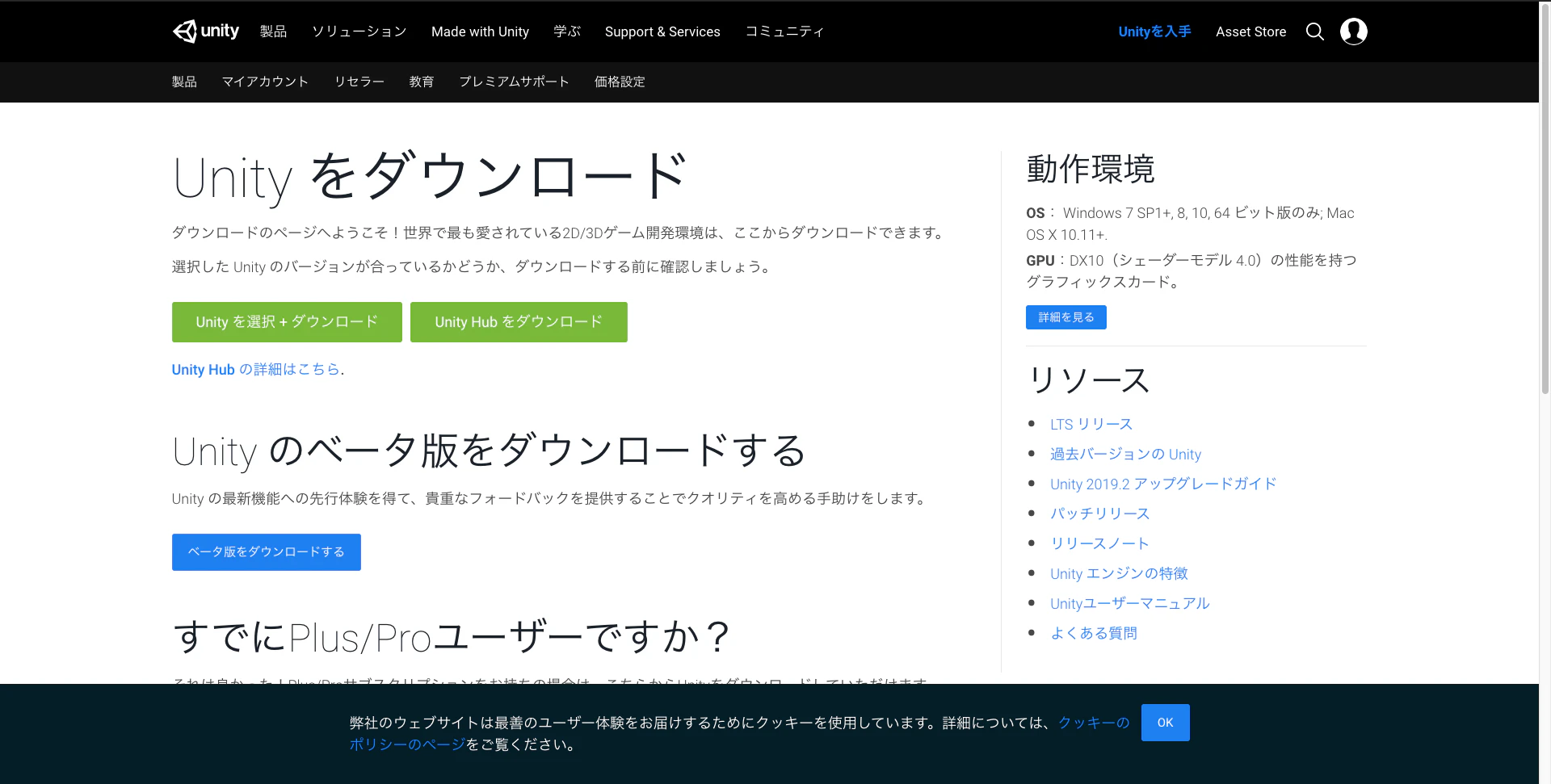Open Made with Unity menu
Viewport: 1551px width, 784px height.
coord(480,31)
